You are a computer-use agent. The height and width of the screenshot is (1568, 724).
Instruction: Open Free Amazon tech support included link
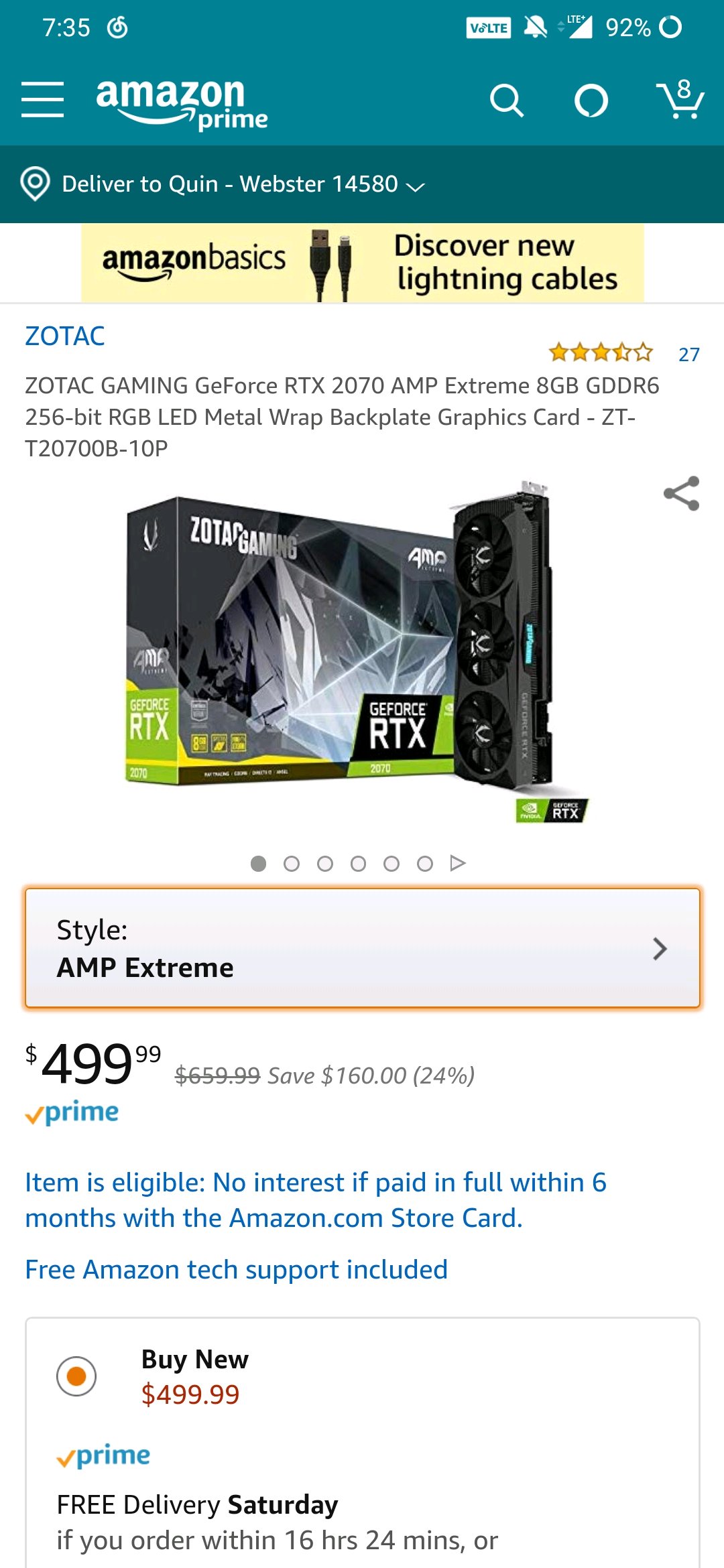[236, 1269]
